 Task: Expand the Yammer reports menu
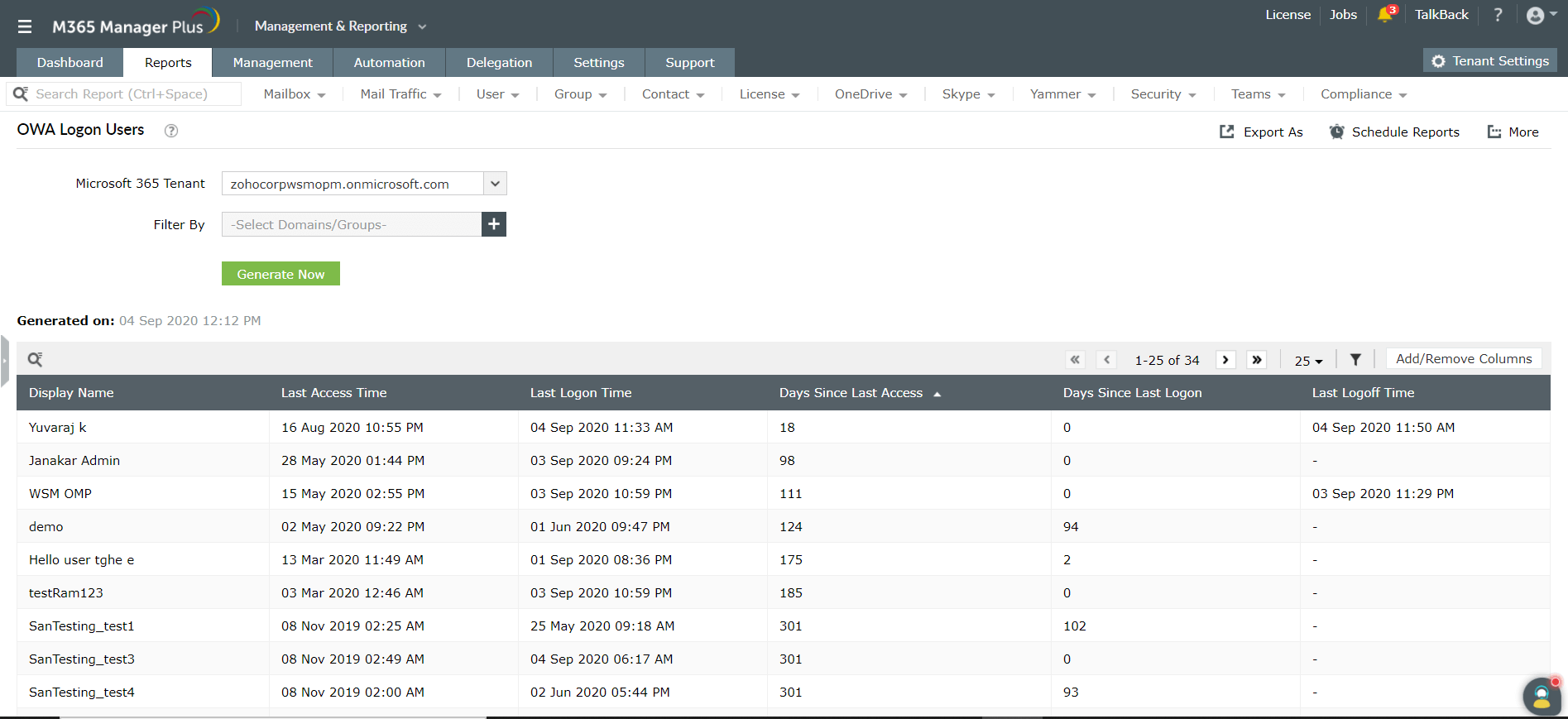point(1062,94)
